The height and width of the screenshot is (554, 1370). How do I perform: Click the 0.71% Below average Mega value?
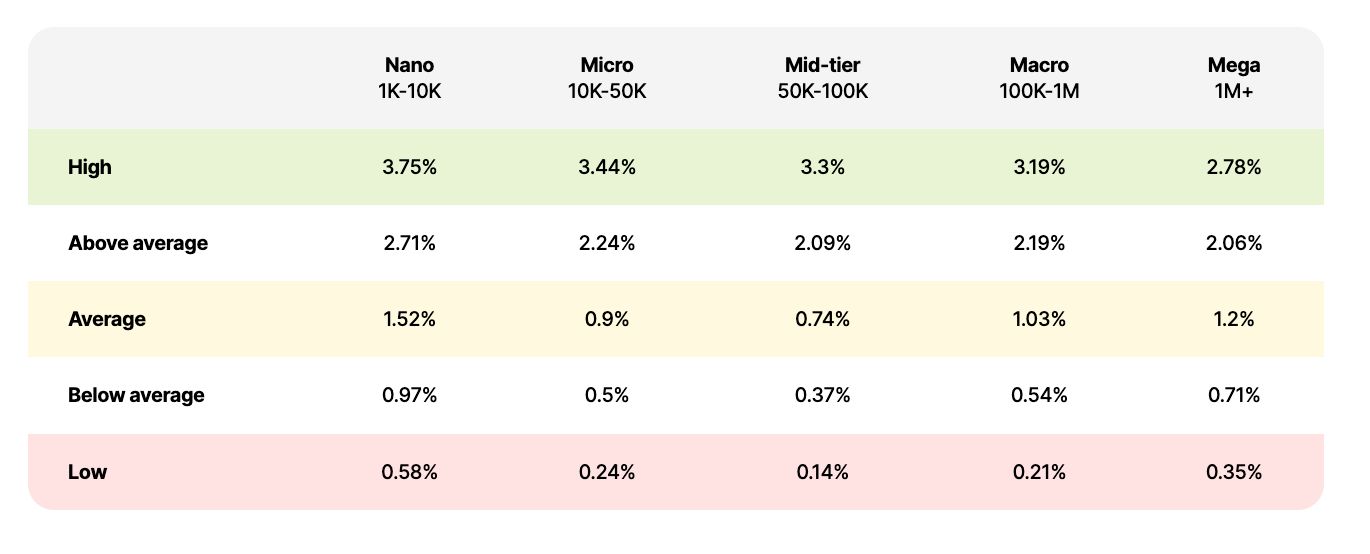1233,395
